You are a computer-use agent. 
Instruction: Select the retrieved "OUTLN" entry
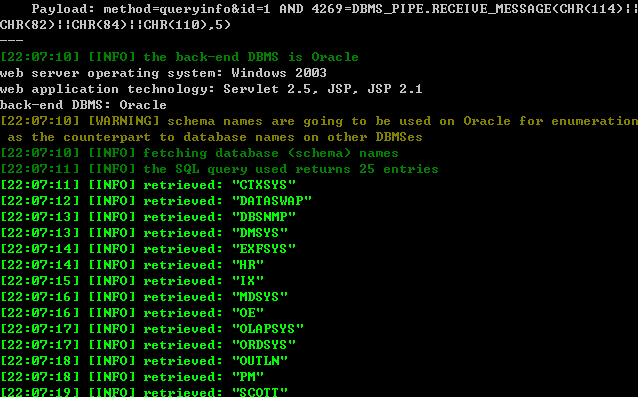point(144,361)
